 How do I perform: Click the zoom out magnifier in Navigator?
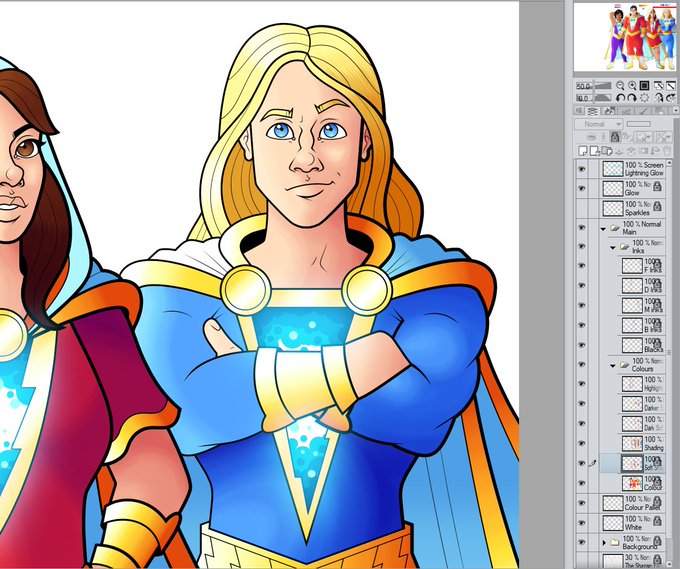pyautogui.click(x=620, y=86)
